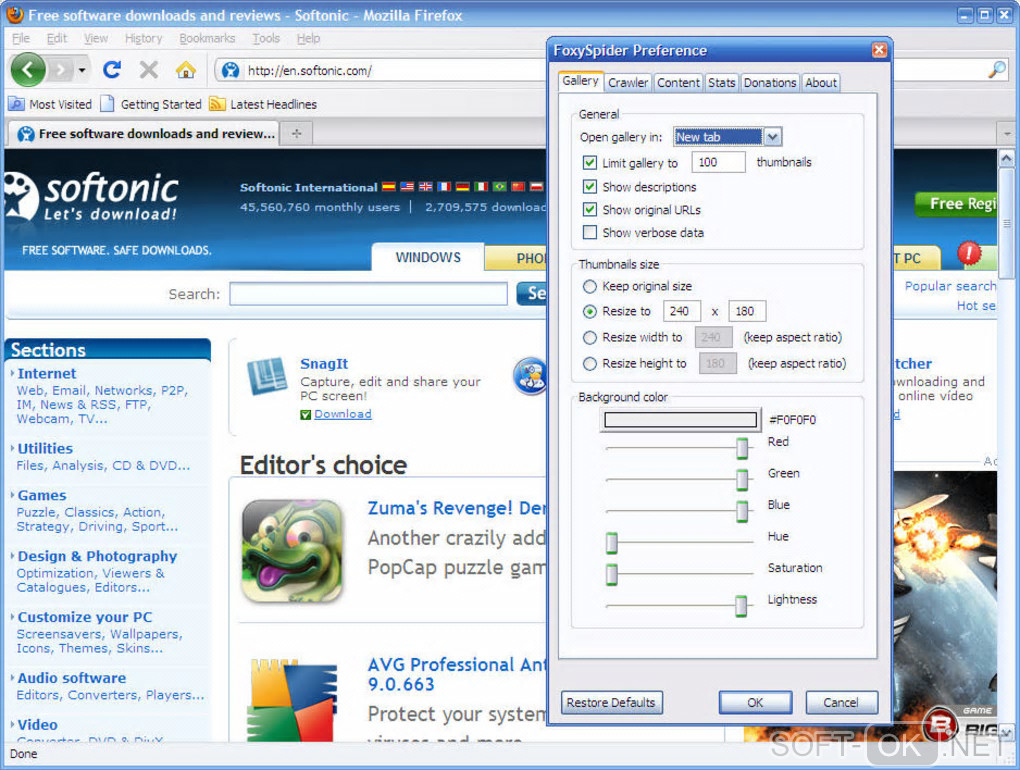The image size is (1020, 770).
Task: Select the Spanish flag under Softonic International
Action: tap(388, 187)
